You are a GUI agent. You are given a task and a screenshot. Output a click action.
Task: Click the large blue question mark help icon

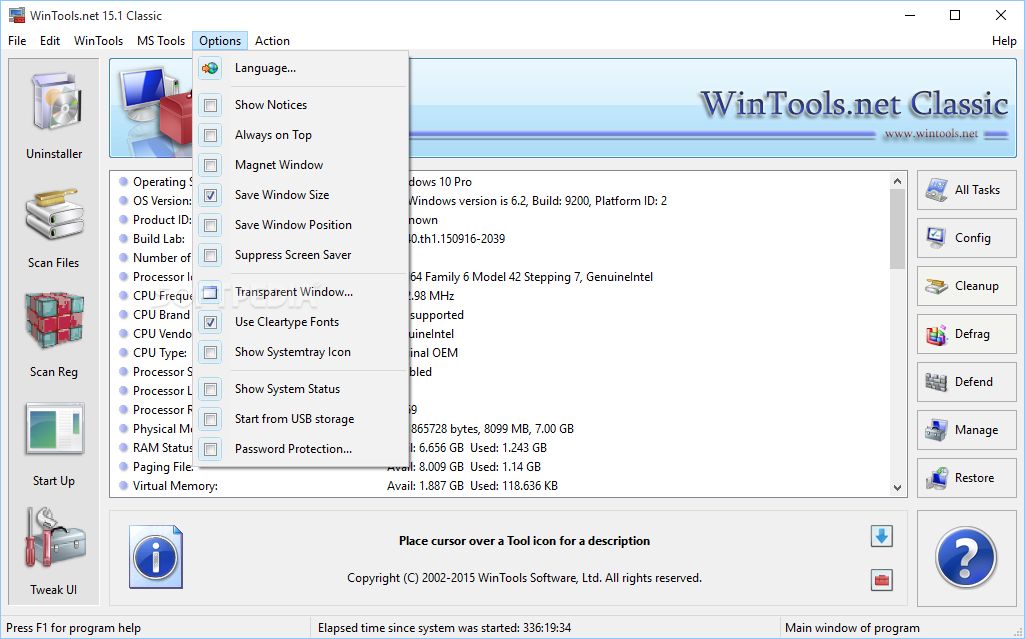click(966, 557)
